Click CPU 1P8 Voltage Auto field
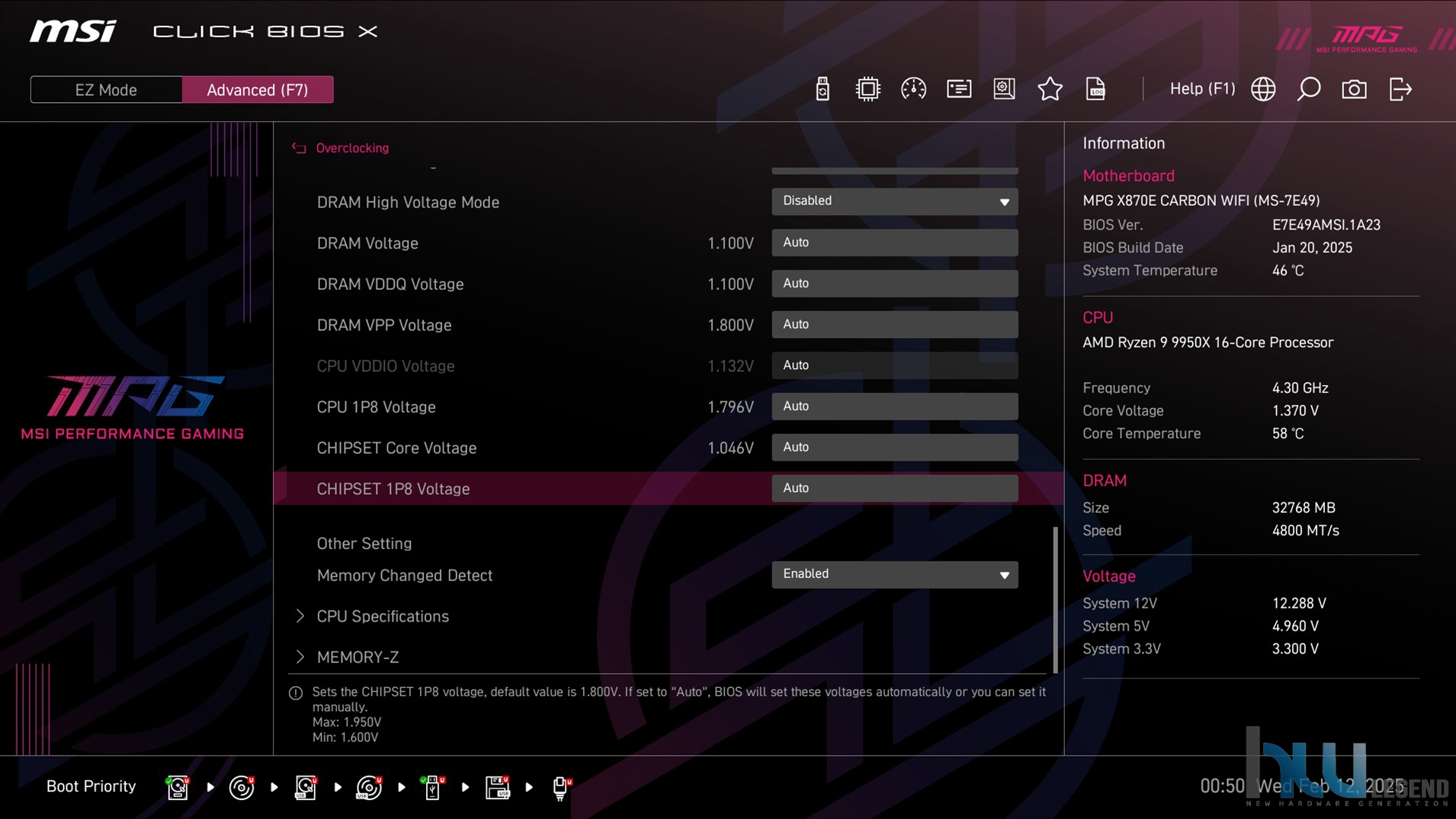This screenshot has height=819, width=1456. [894, 406]
